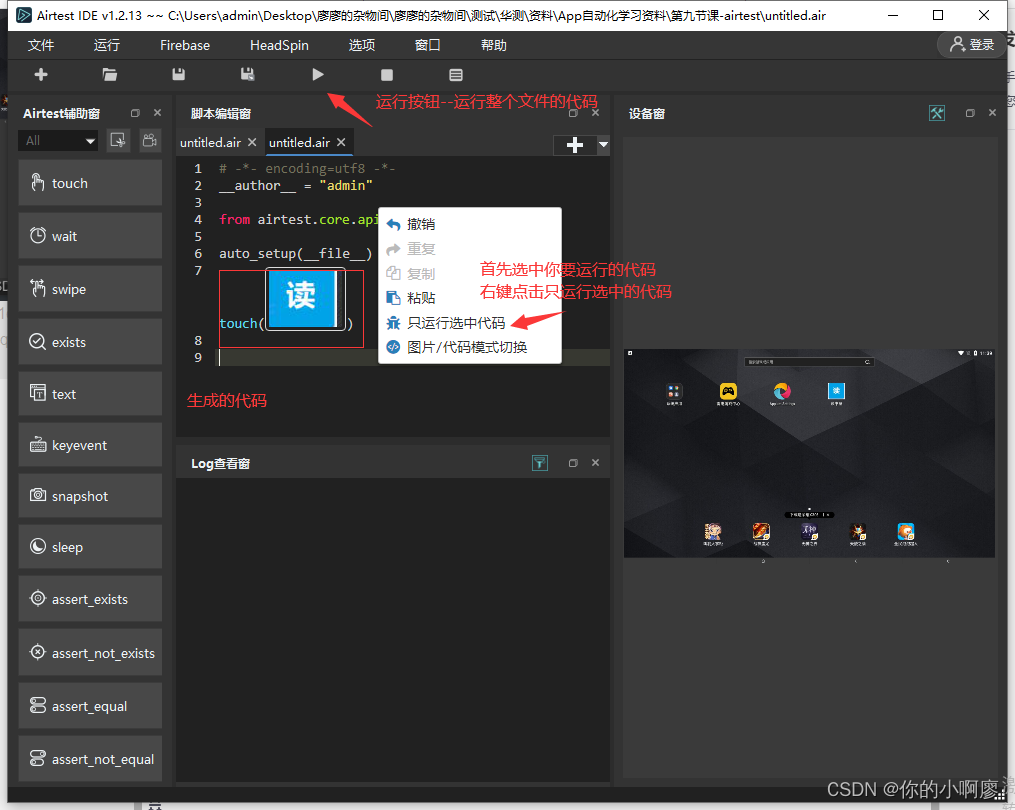Select the touch command
This screenshot has width=1015, height=810.
coord(90,183)
